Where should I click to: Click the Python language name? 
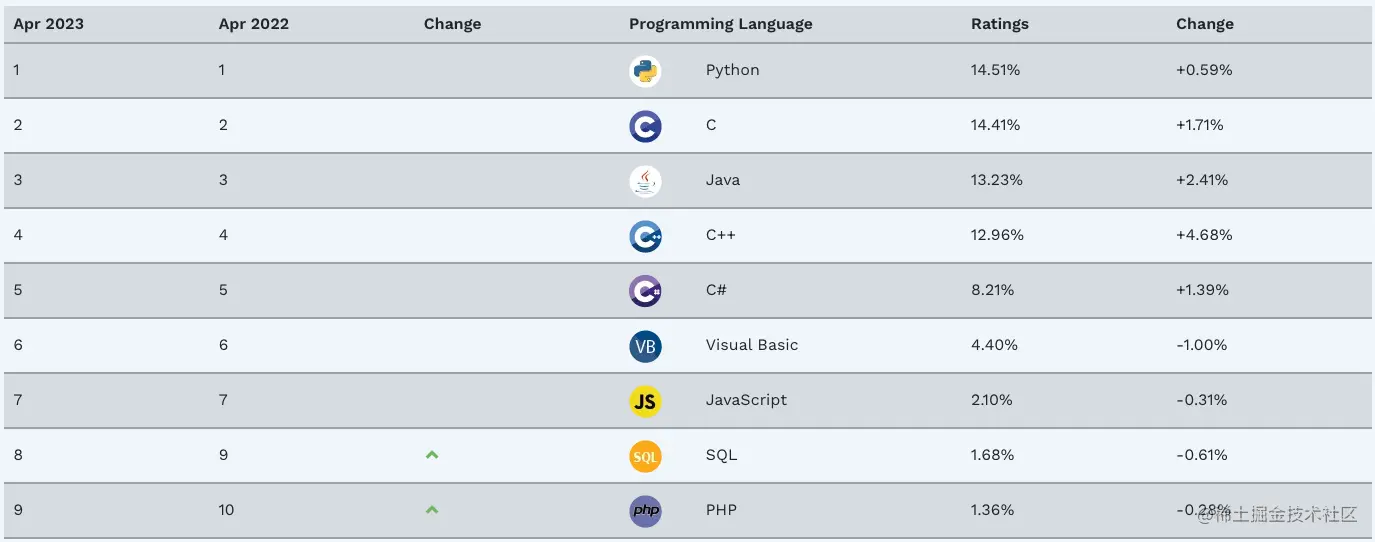pos(732,70)
